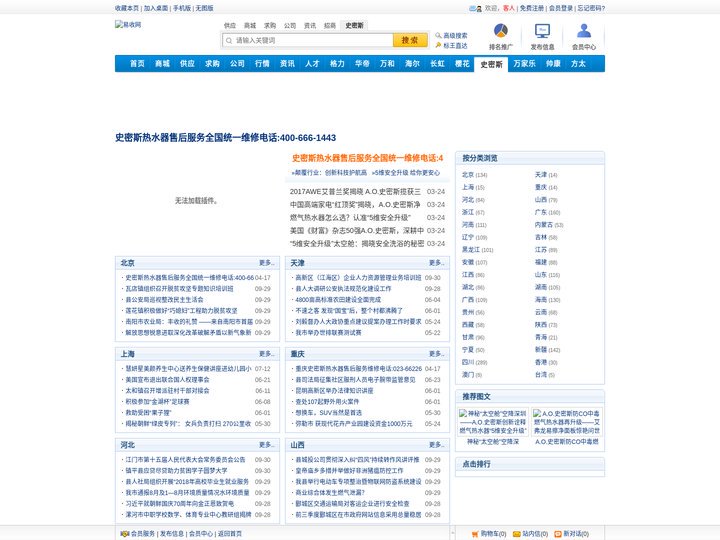Click the 点击排行 panel header
The width and height of the screenshot is (720, 540).
[530, 464]
